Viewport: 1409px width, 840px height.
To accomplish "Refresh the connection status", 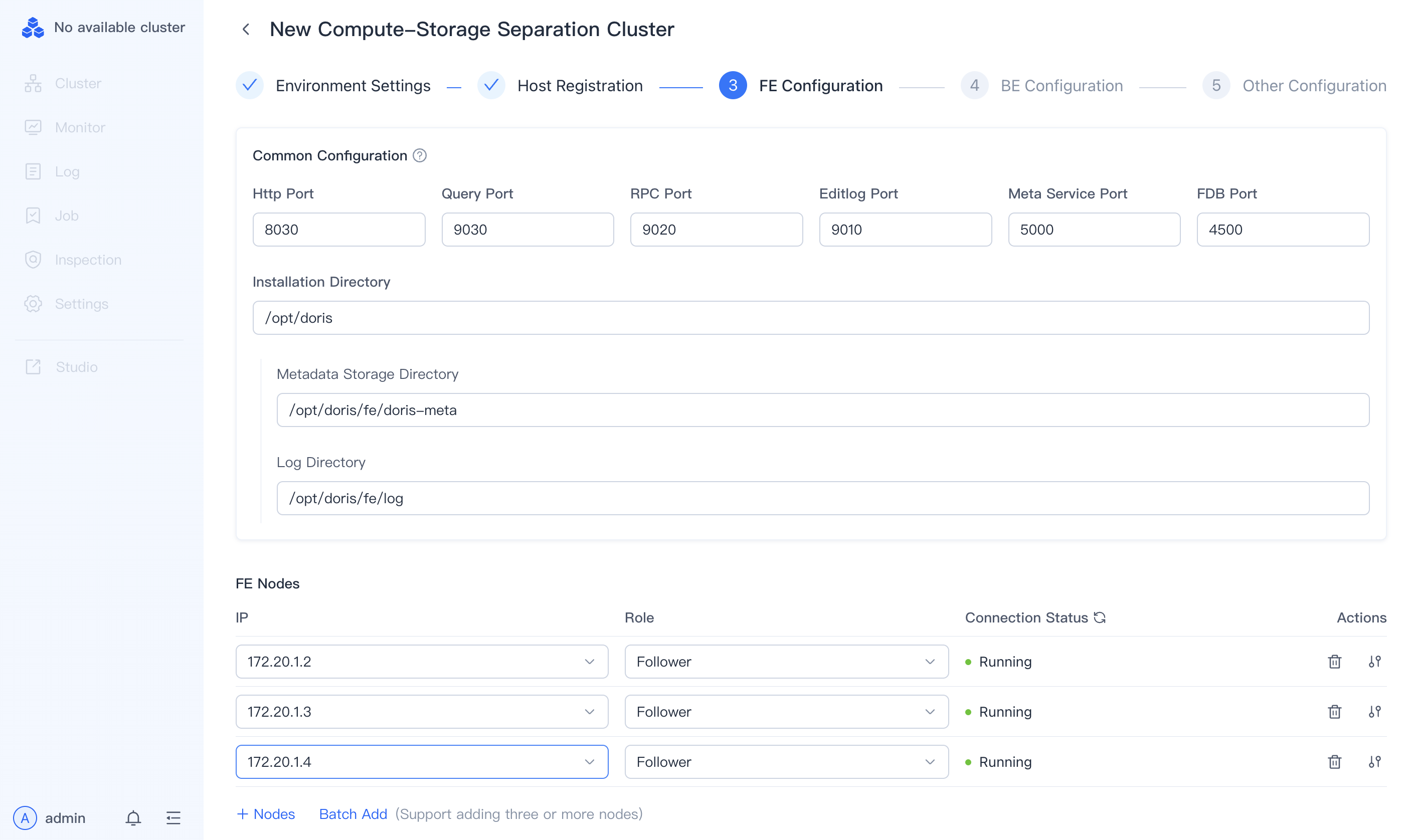I will (x=1100, y=617).
